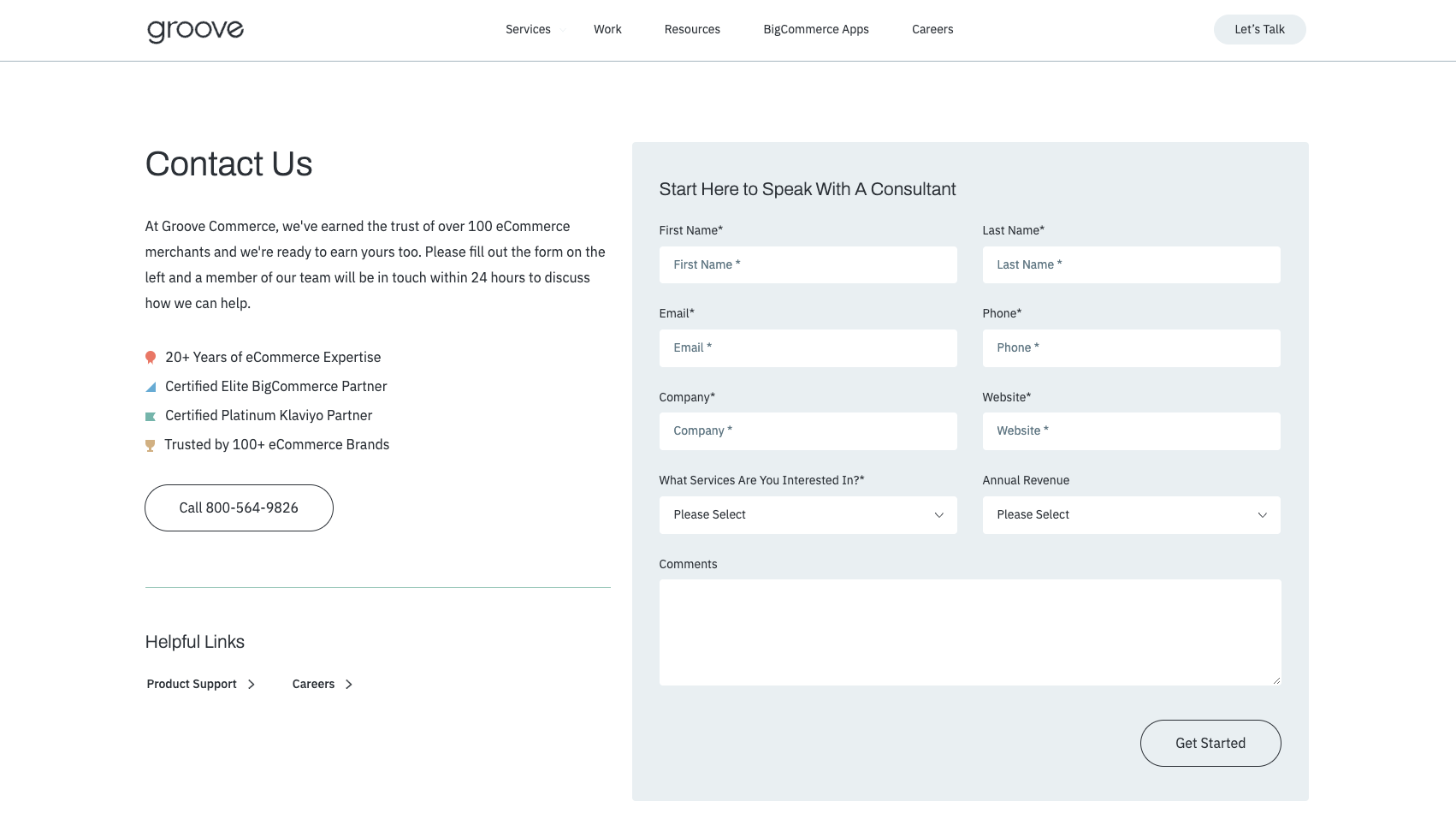The image size is (1456, 819).
Task: Click into the Website input field
Action: (x=1131, y=431)
